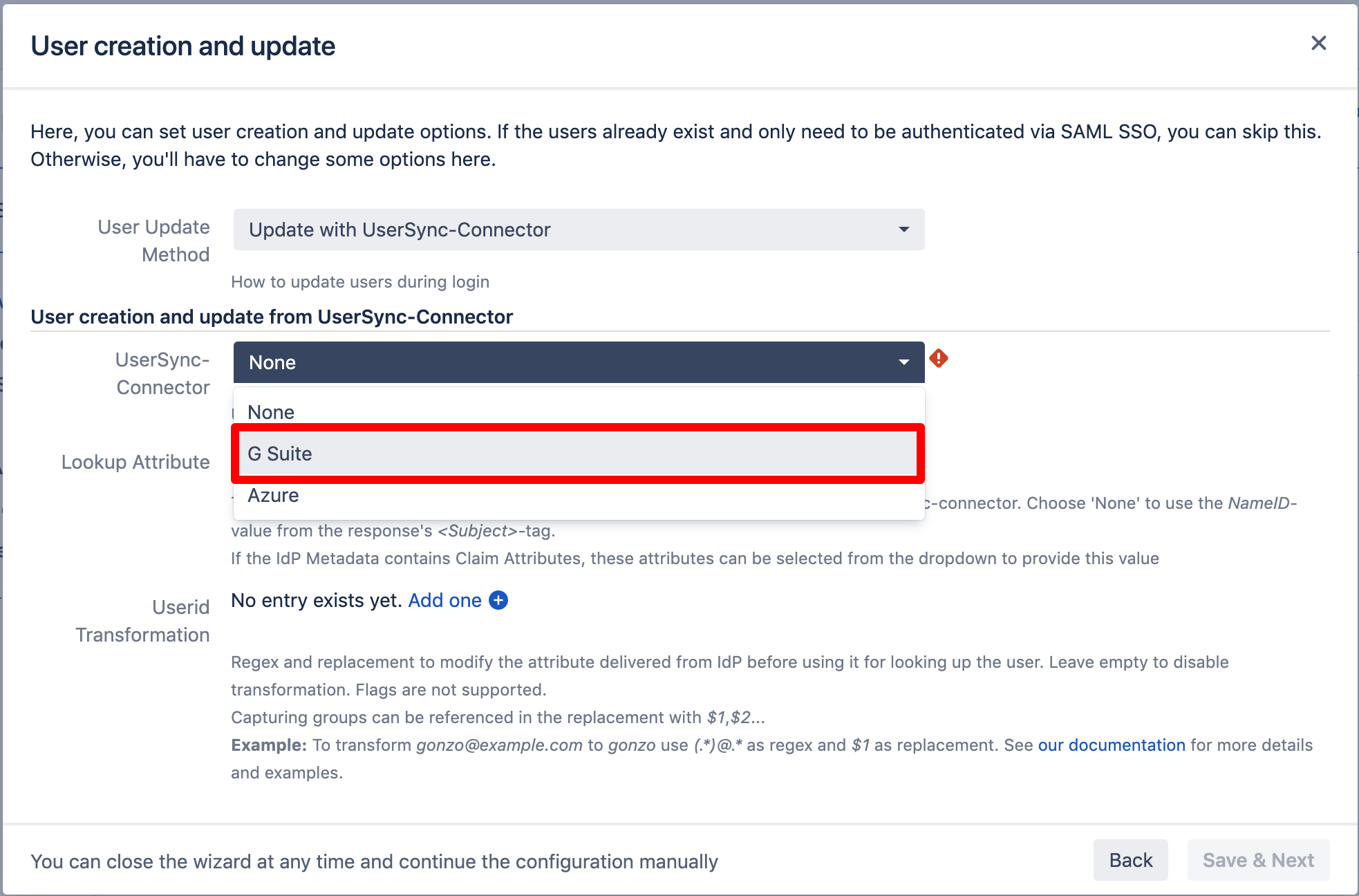Click the caret arrow on the UserSync-Connector field
The height and width of the screenshot is (896, 1359).
click(903, 362)
